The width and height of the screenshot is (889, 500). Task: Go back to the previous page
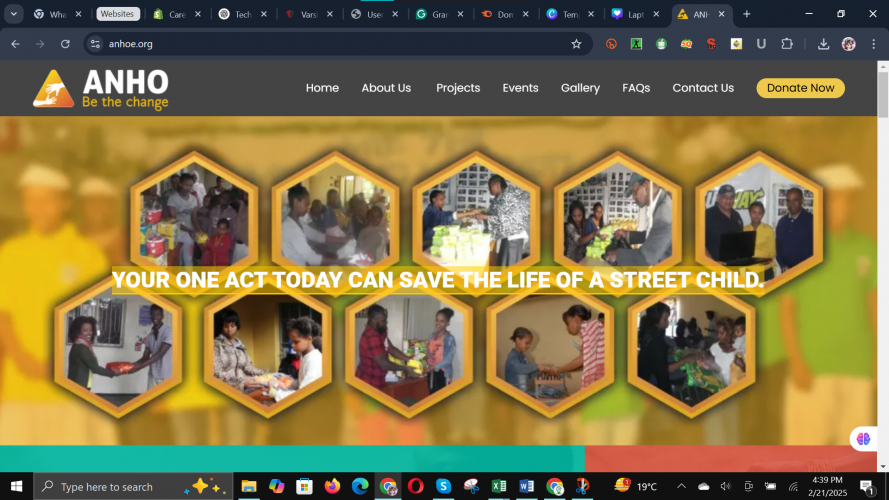point(15,44)
